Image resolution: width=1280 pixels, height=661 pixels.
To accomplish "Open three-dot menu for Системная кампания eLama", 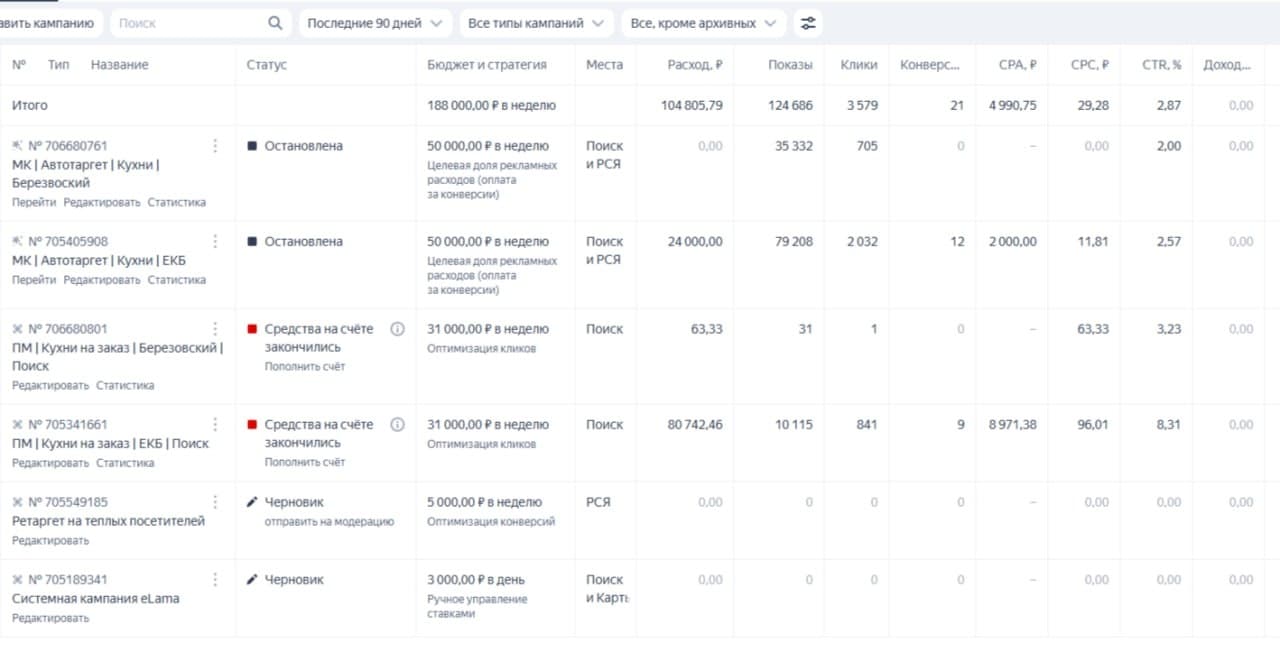I will (x=215, y=580).
